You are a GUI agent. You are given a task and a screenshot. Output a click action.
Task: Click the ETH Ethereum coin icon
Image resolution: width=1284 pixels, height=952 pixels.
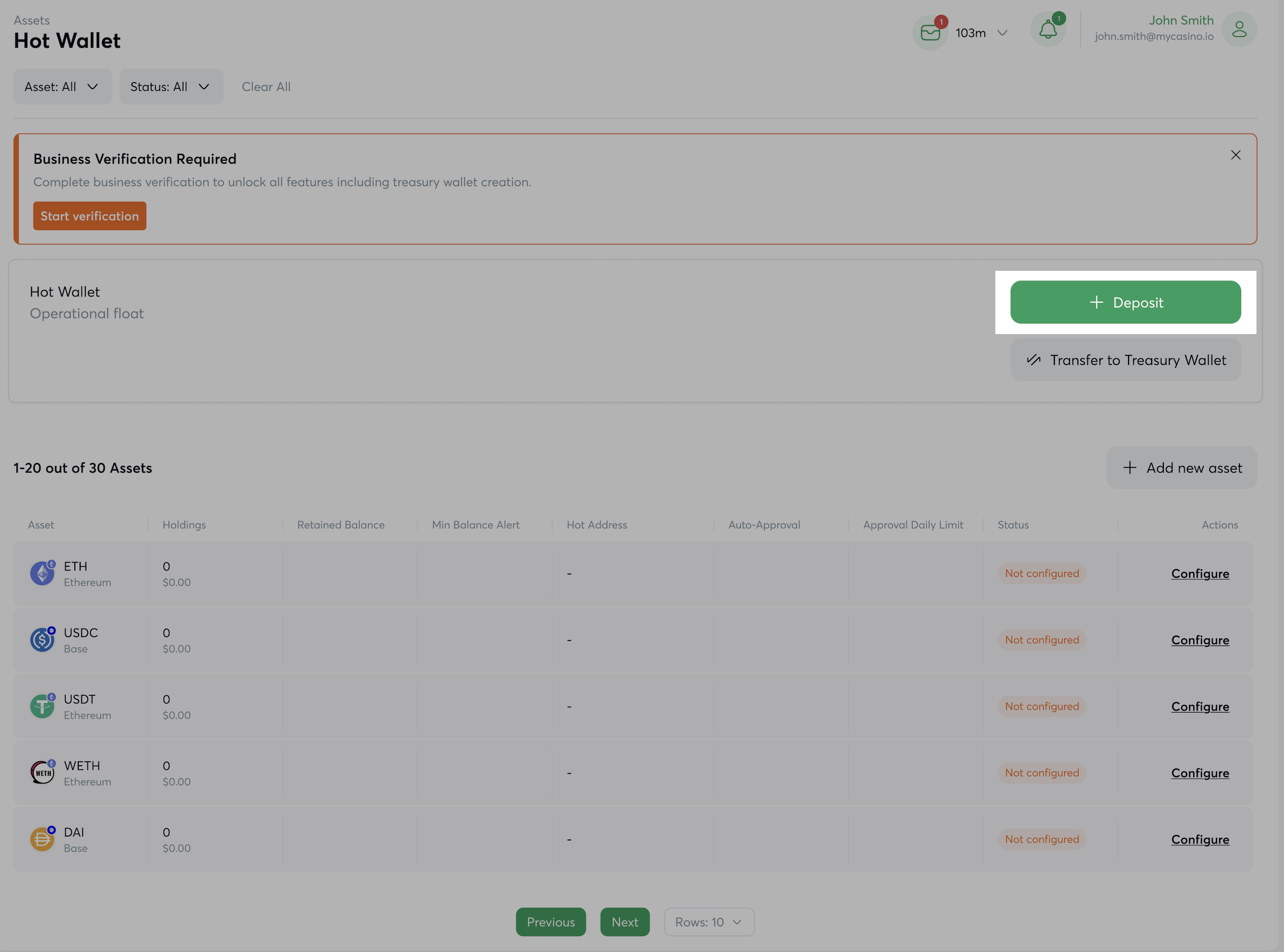coord(42,574)
